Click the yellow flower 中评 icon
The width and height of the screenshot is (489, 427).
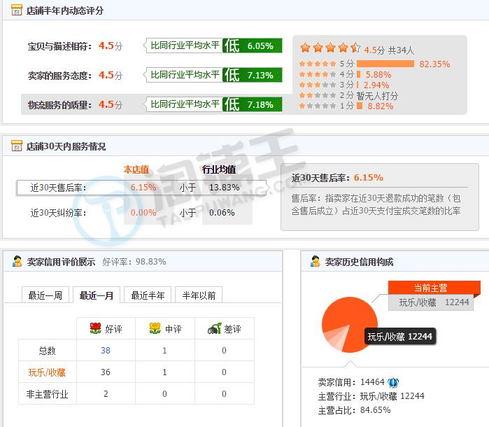(155, 328)
